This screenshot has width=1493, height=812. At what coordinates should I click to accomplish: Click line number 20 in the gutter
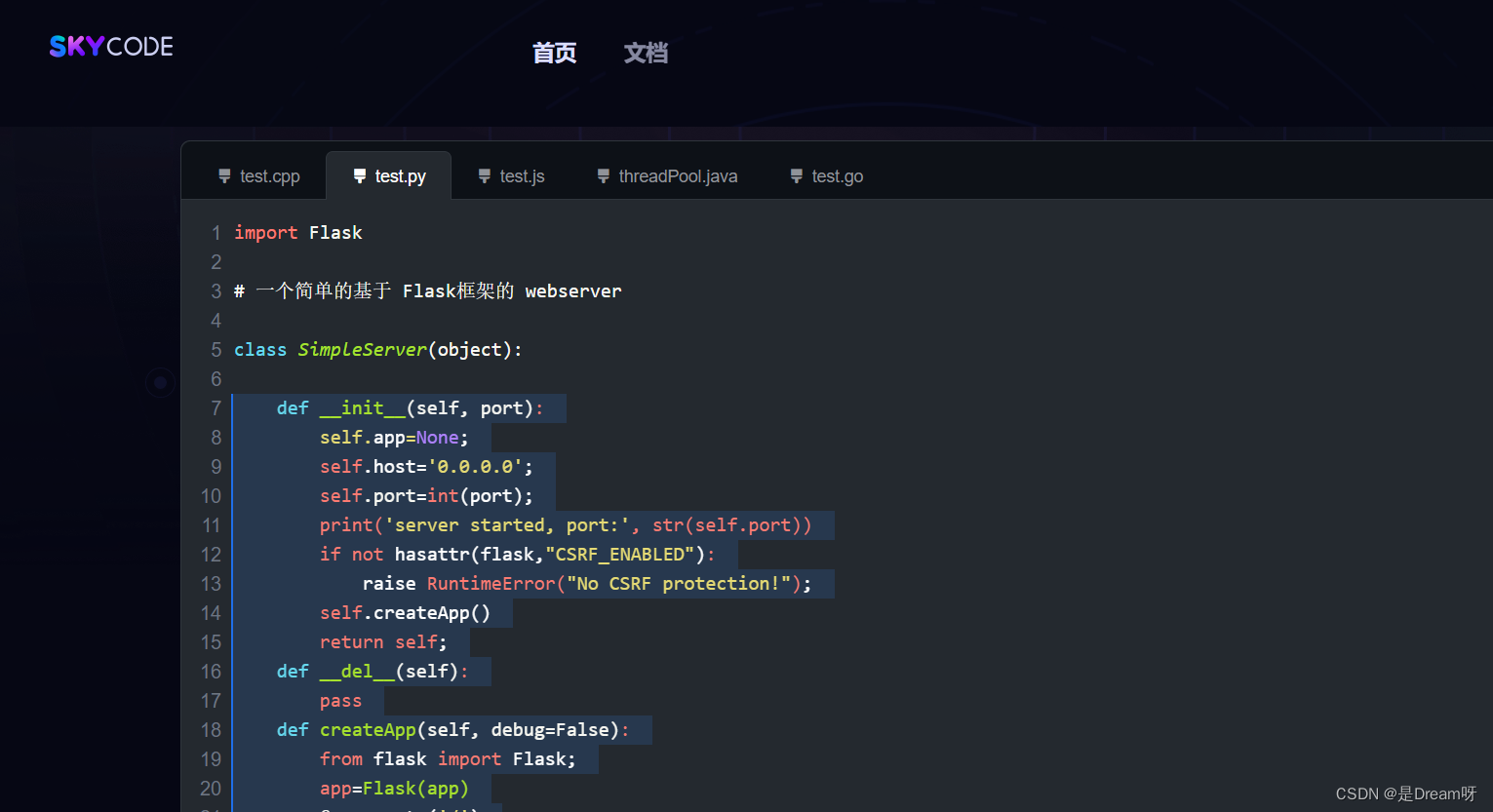[x=211, y=789]
